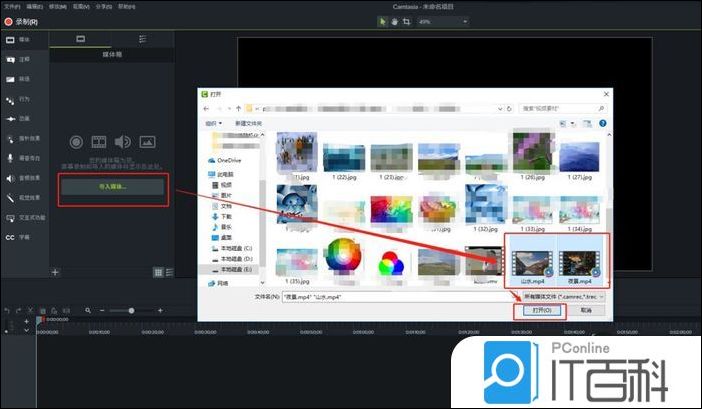This screenshot has height=409, width=702.
Task: Adjust the timeline zoom slider
Action: pyautogui.click(x=131, y=311)
